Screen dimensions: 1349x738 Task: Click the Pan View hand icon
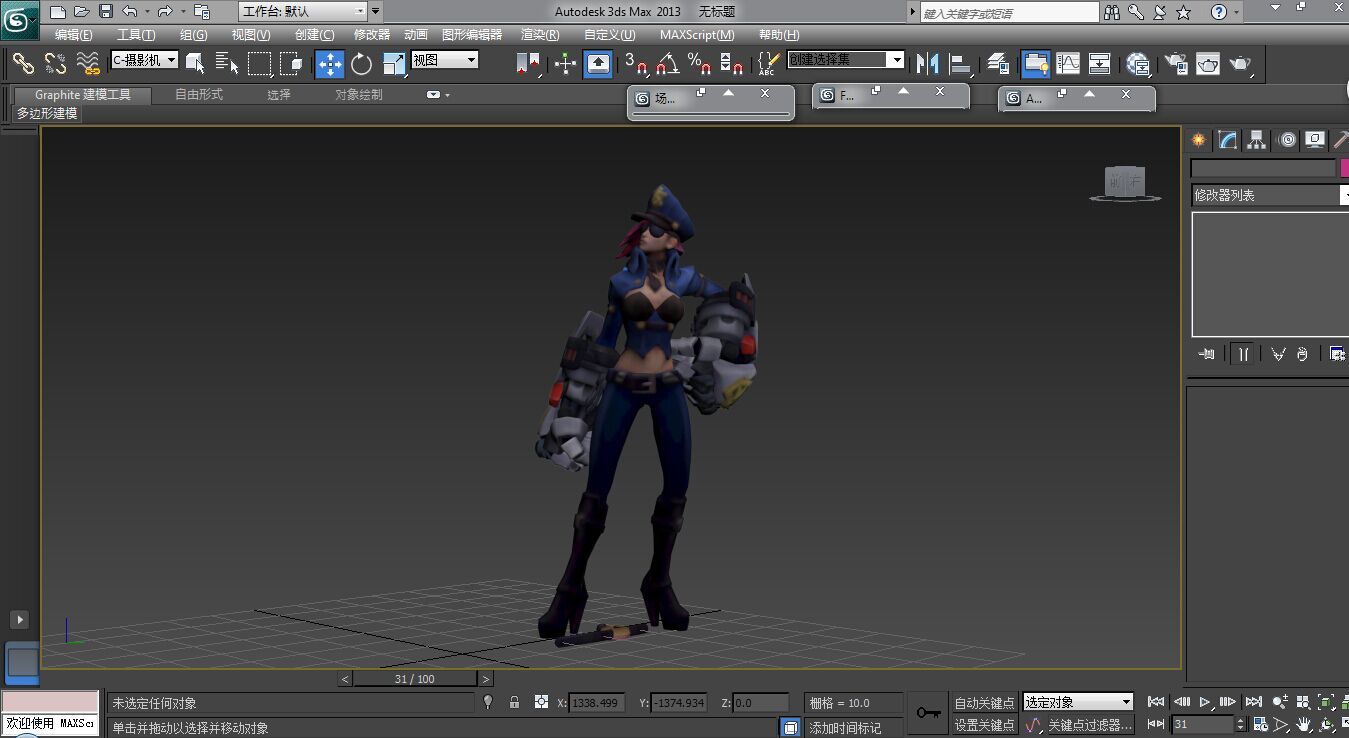coord(1304,724)
